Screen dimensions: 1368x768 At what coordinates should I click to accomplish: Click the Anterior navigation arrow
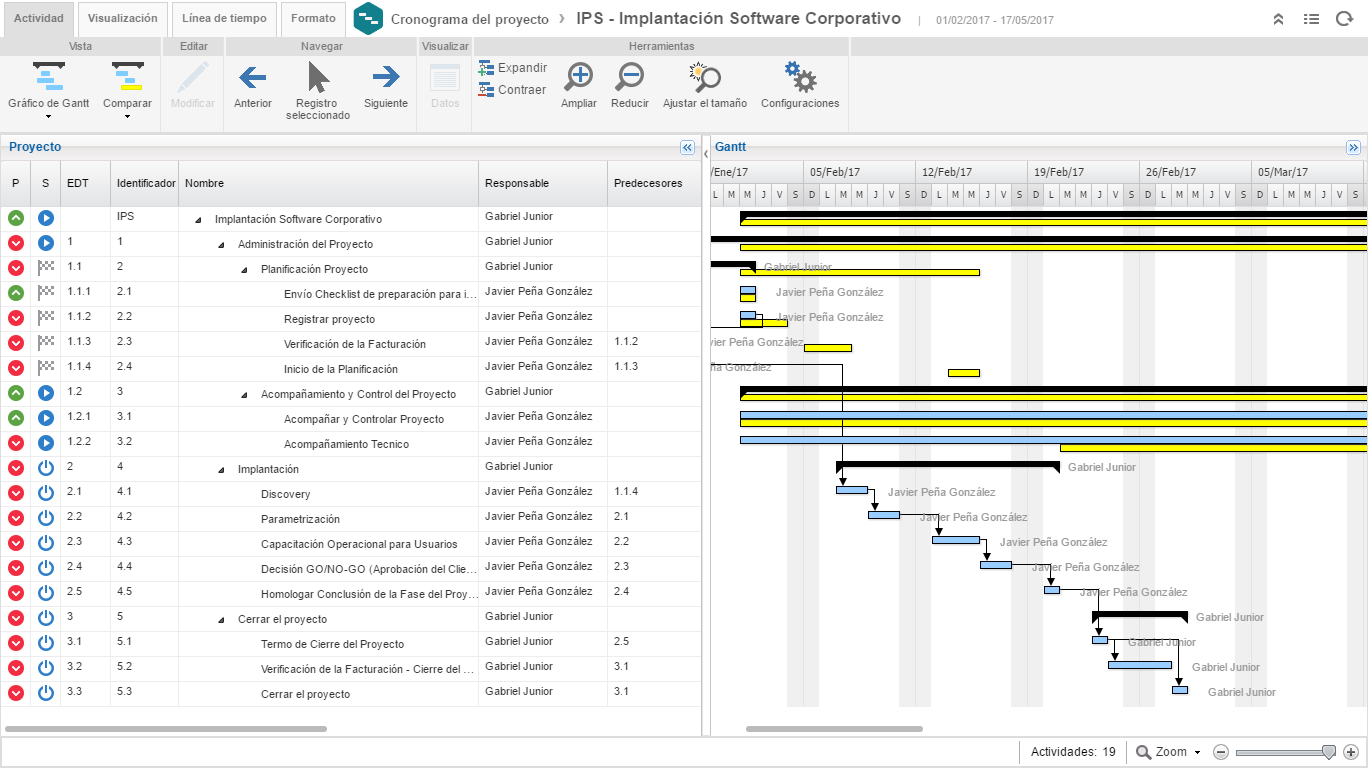tap(252, 78)
